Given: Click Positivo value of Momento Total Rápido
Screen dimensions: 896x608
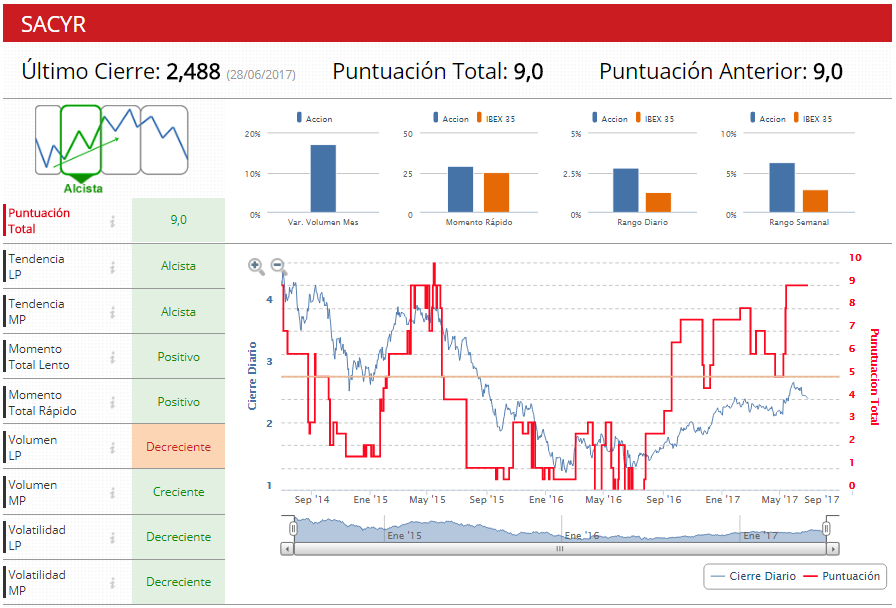Looking at the screenshot, I should coord(178,402).
